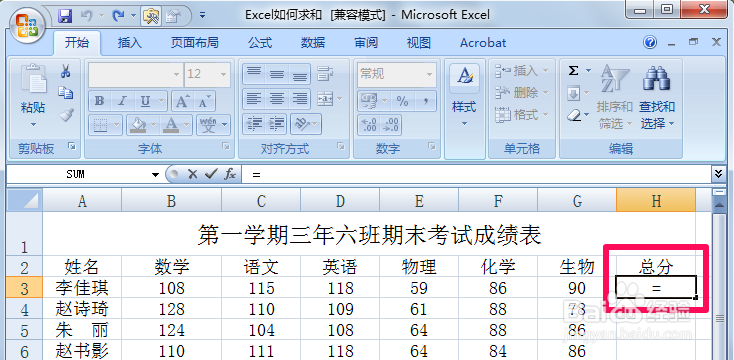Switch to the 审阅 tab
The image size is (734, 360).
coord(366,43)
